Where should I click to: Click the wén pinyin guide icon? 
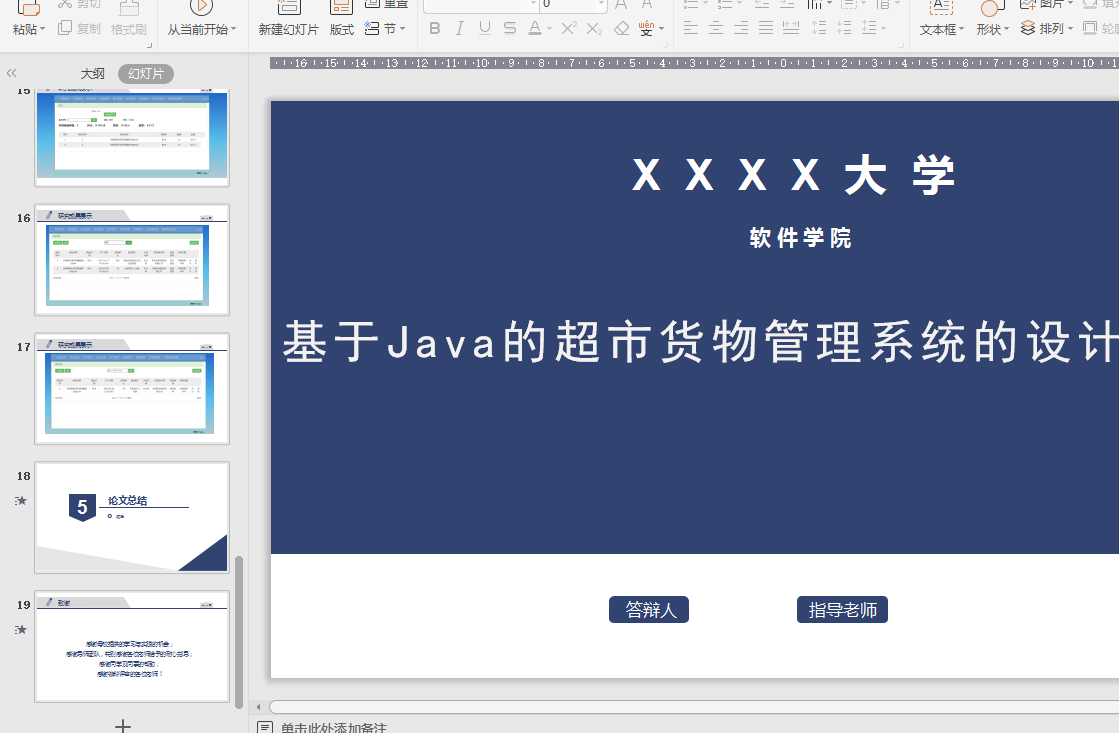point(646,29)
